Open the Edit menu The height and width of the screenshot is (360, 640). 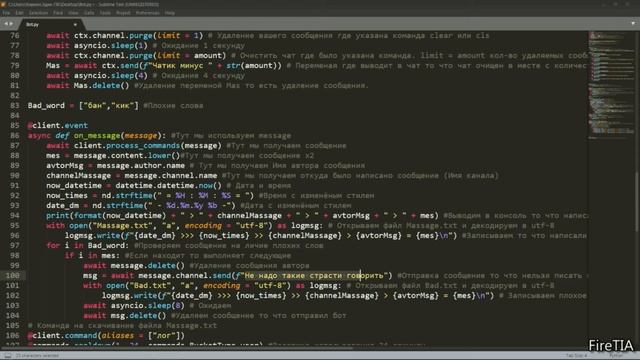19,13
